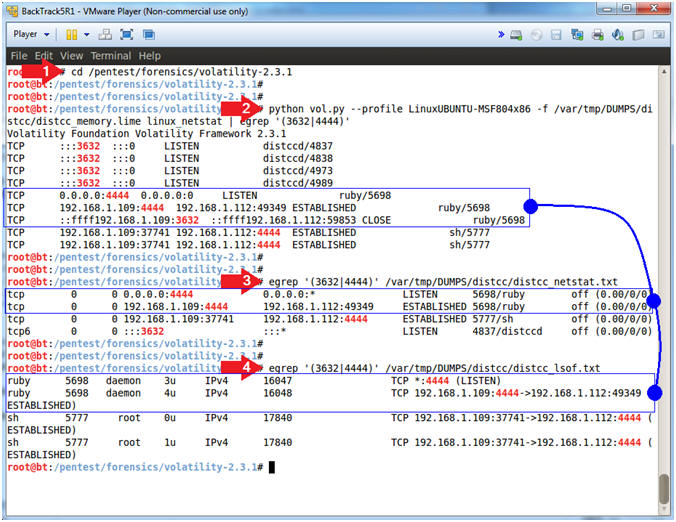Click the '0u' file descriptor for sh
Viewport: 676px width, 522px height.
[x=170, y=418]
